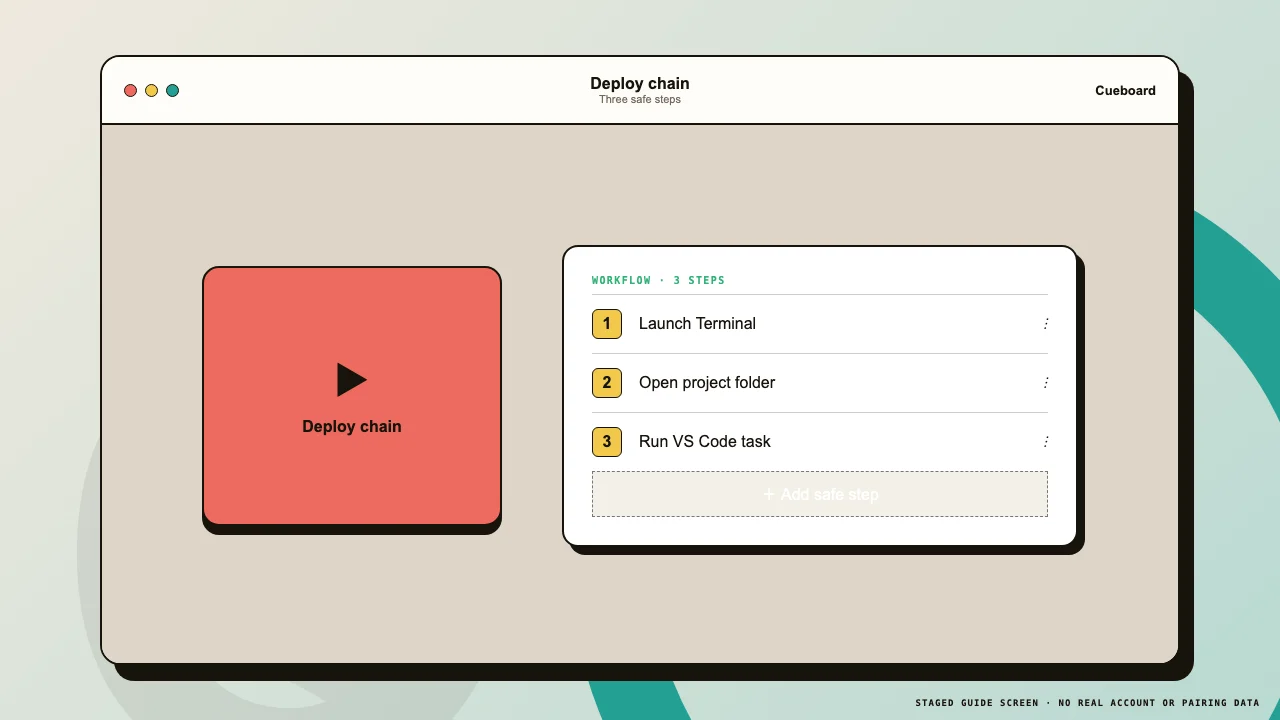The height and width of the screenshot is (720, 1280).
Task: Select the Launch Terminal step text
Action: tap(697, 324)
